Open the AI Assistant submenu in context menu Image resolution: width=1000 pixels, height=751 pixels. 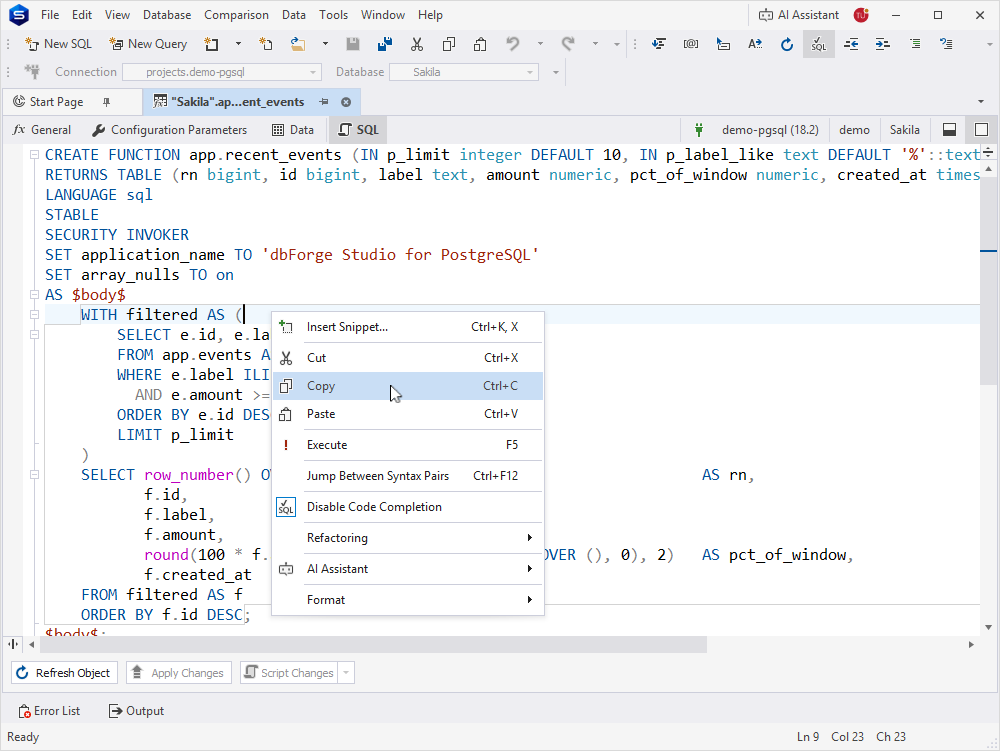tap(408, 569)
